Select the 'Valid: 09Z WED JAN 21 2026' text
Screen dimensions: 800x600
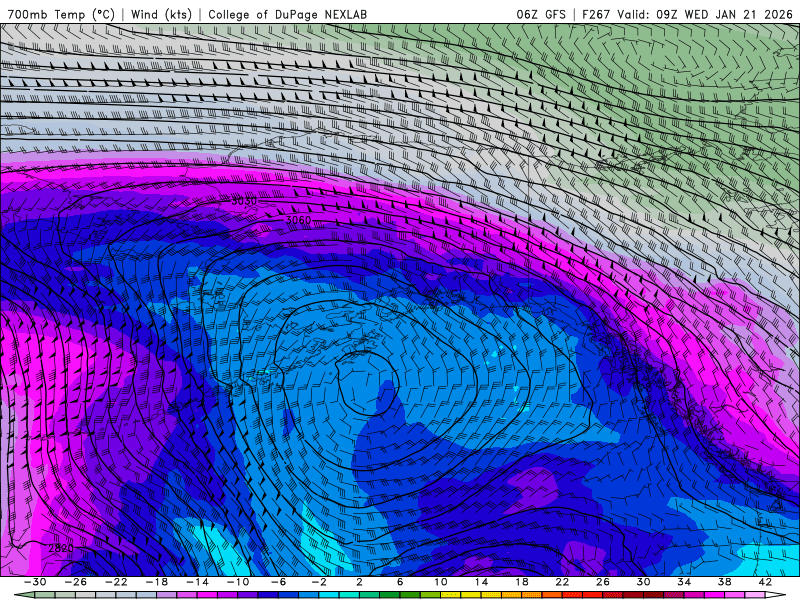[x=705, y=14]
